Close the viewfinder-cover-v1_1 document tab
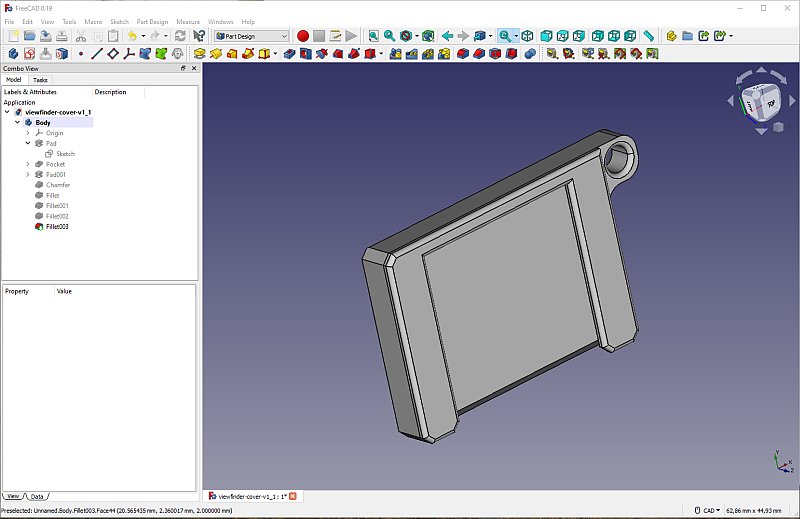This screenshot has height=519, width=800. [x=293, y=496]
